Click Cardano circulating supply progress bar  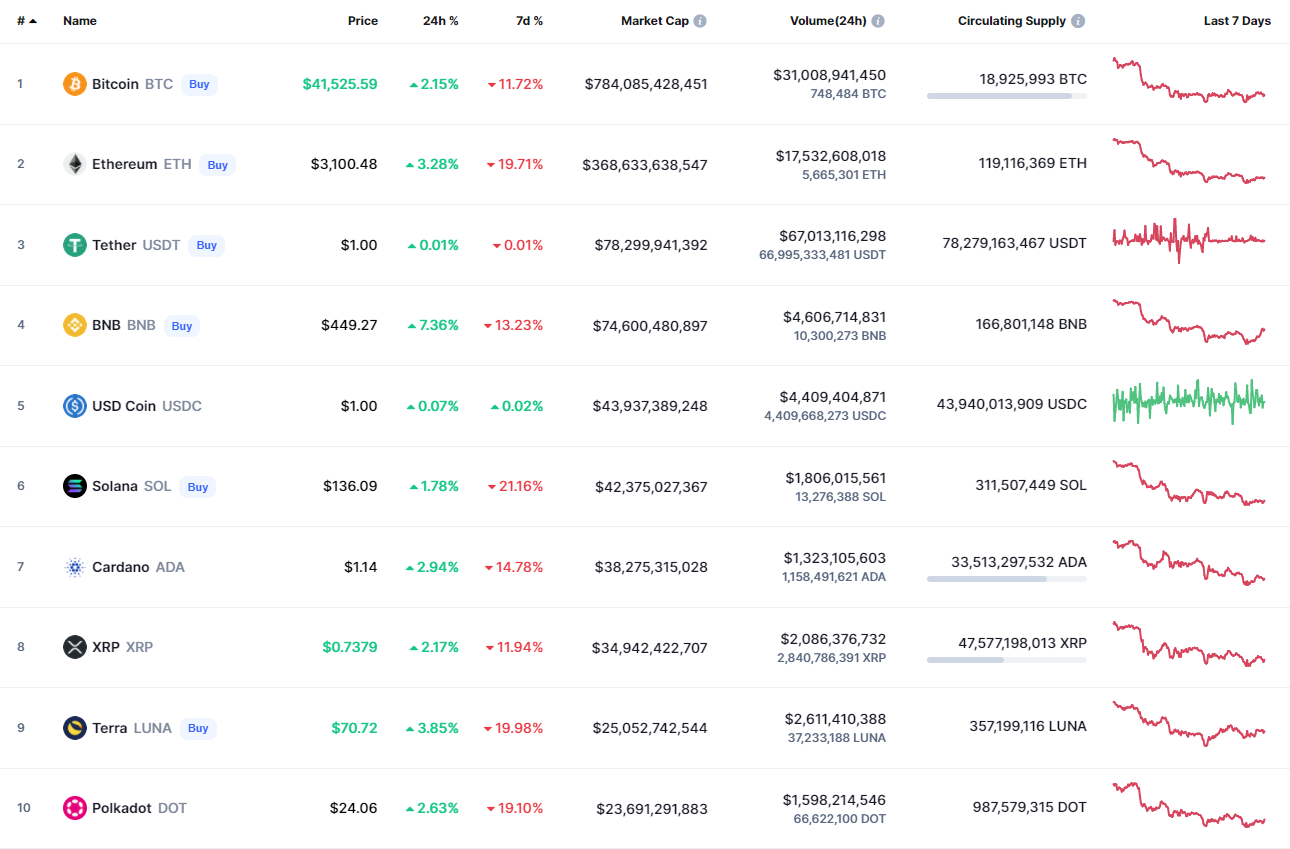tap(1006, 579)
